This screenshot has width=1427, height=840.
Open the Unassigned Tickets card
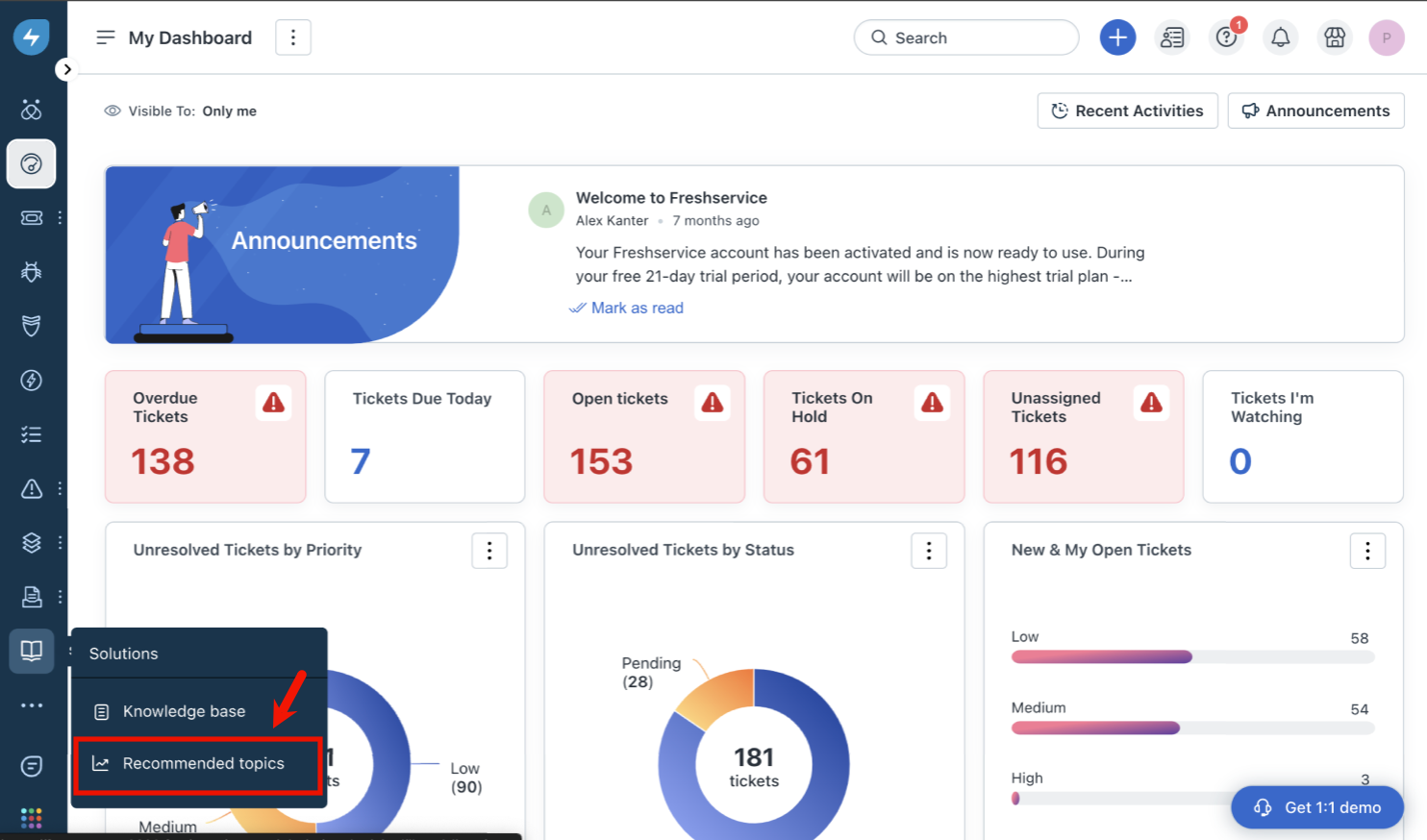coord(1084,436)
